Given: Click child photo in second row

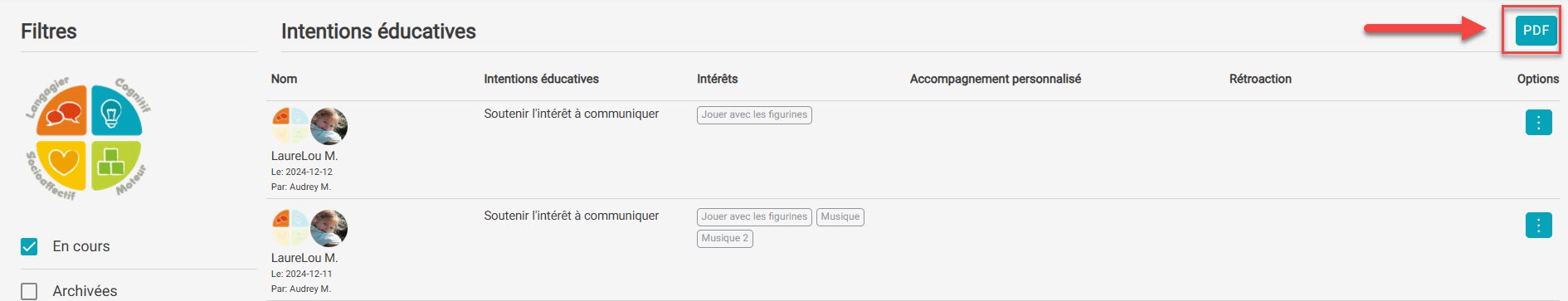Looking at the screenshot, I should pyautogui.click(x=329, y=228).
